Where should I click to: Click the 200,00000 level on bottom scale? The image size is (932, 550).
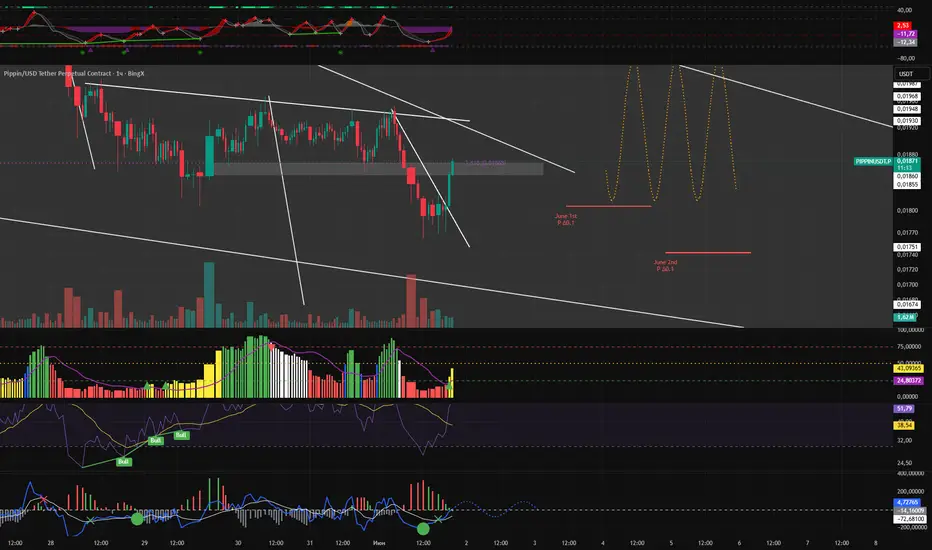click(910, 492)
